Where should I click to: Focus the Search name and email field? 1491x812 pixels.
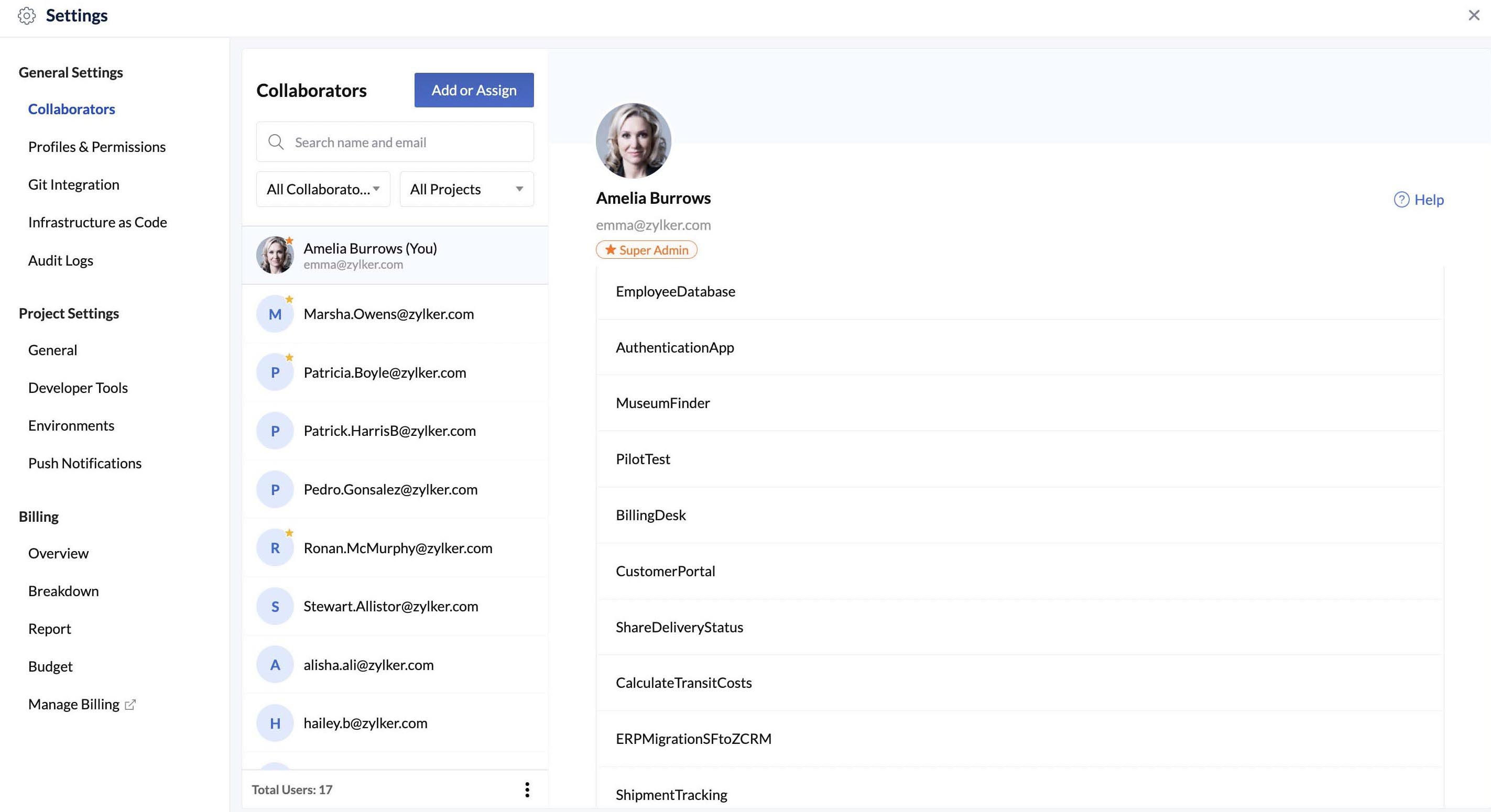(x=405, y=142)
